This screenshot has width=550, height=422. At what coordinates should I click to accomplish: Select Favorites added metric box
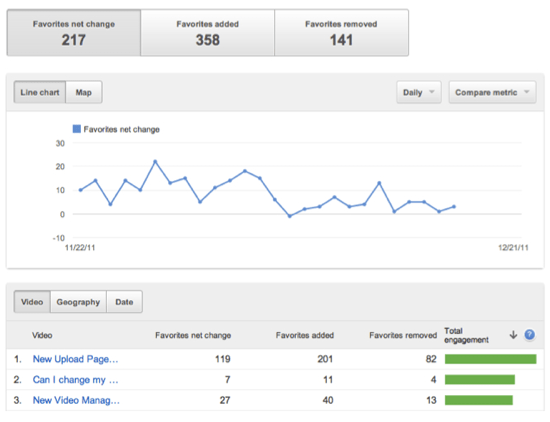(x=208, y=33)
